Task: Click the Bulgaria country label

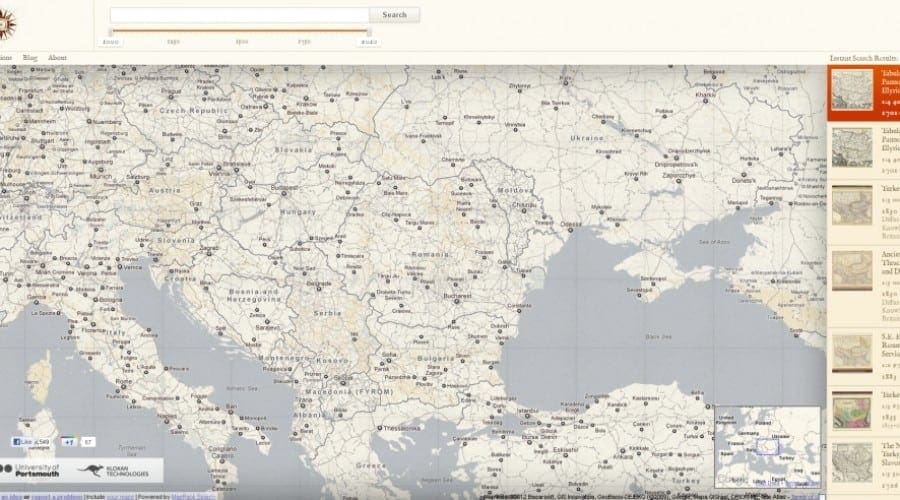Action: [x=436, y=358]
